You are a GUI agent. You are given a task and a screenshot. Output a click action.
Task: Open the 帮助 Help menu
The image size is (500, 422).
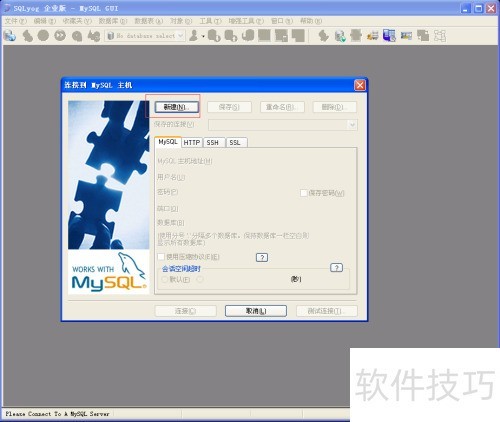click(x=311, y=21)
